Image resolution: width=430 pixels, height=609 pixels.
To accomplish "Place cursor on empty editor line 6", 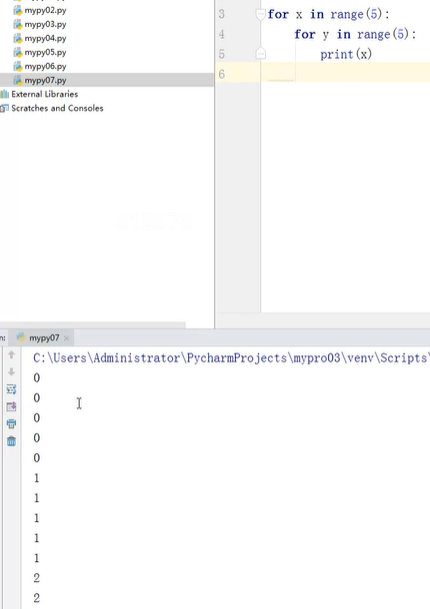I will [x=346, y=73].
